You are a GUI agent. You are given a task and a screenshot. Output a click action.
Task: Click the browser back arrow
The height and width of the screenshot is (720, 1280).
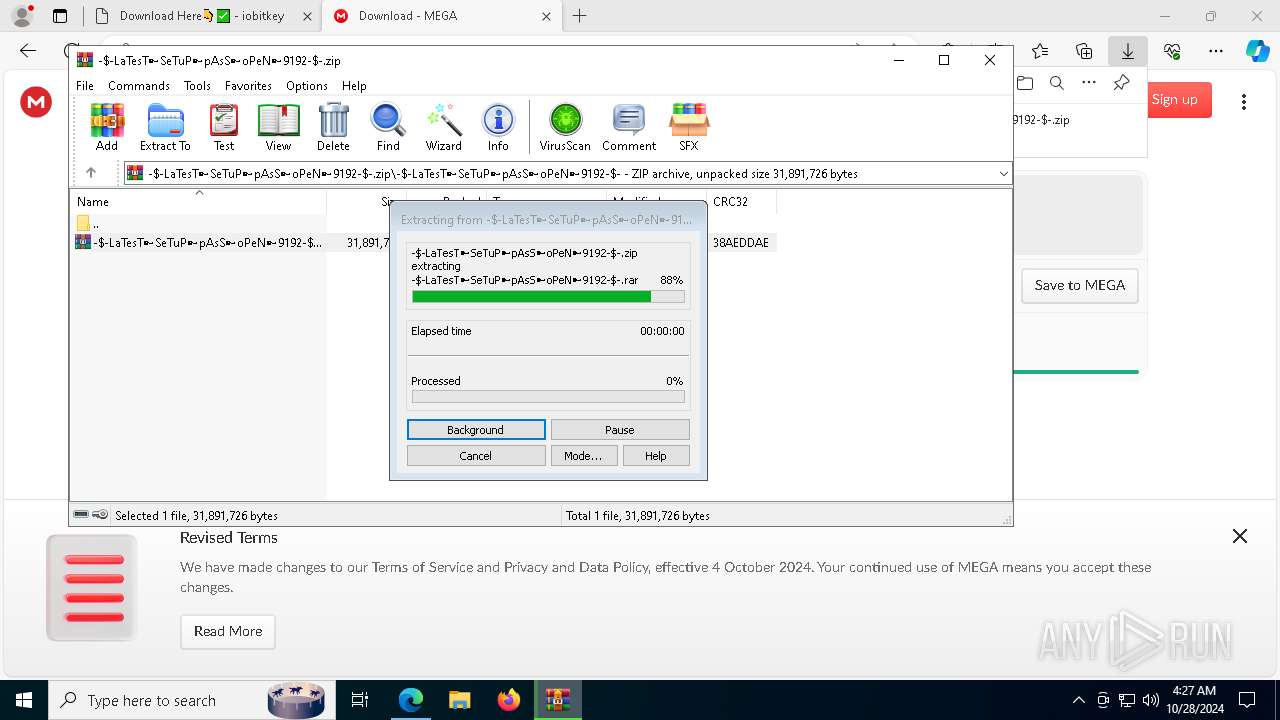pos(28,51)
